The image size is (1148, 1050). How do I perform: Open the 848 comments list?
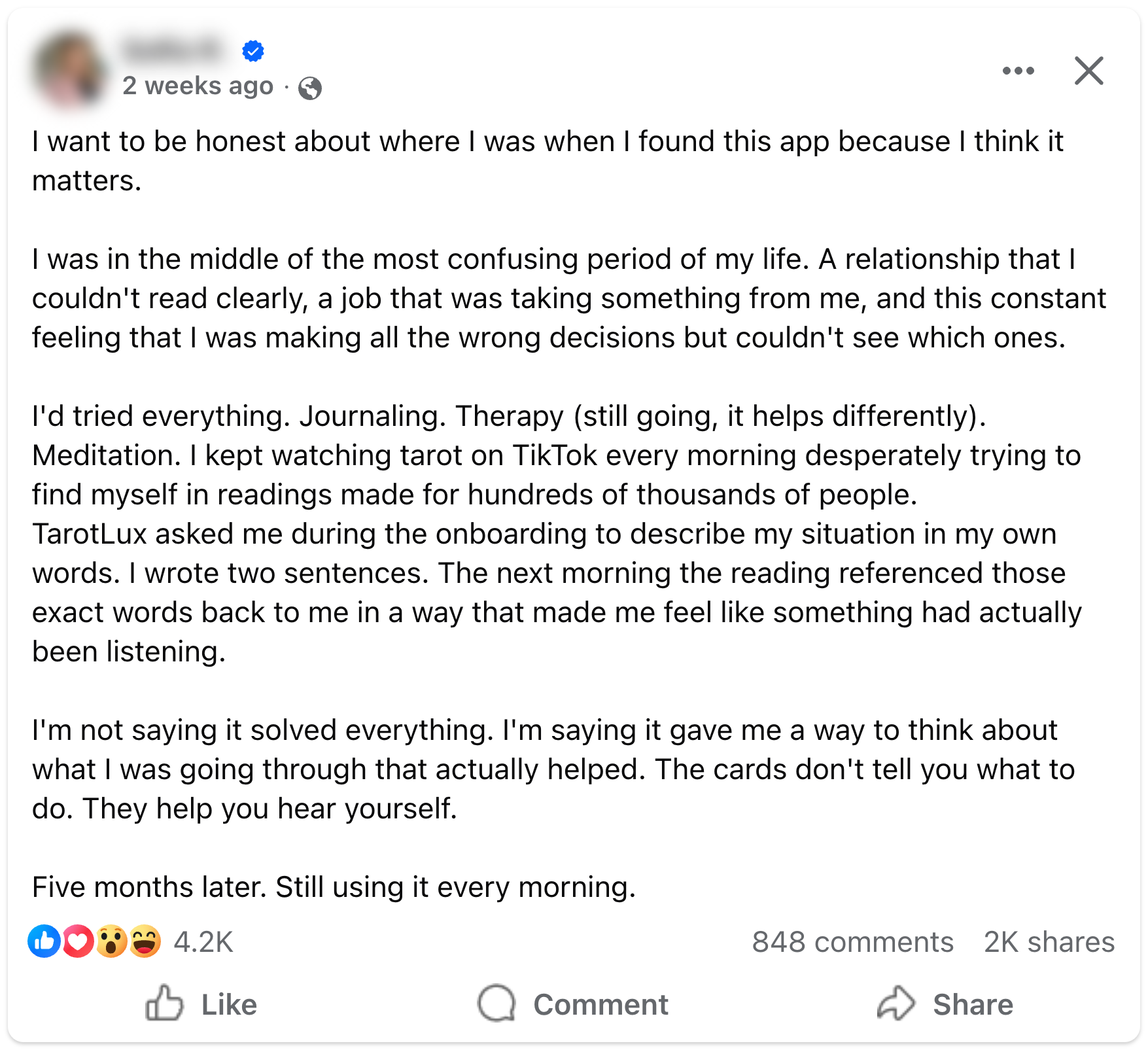(852, 942)
